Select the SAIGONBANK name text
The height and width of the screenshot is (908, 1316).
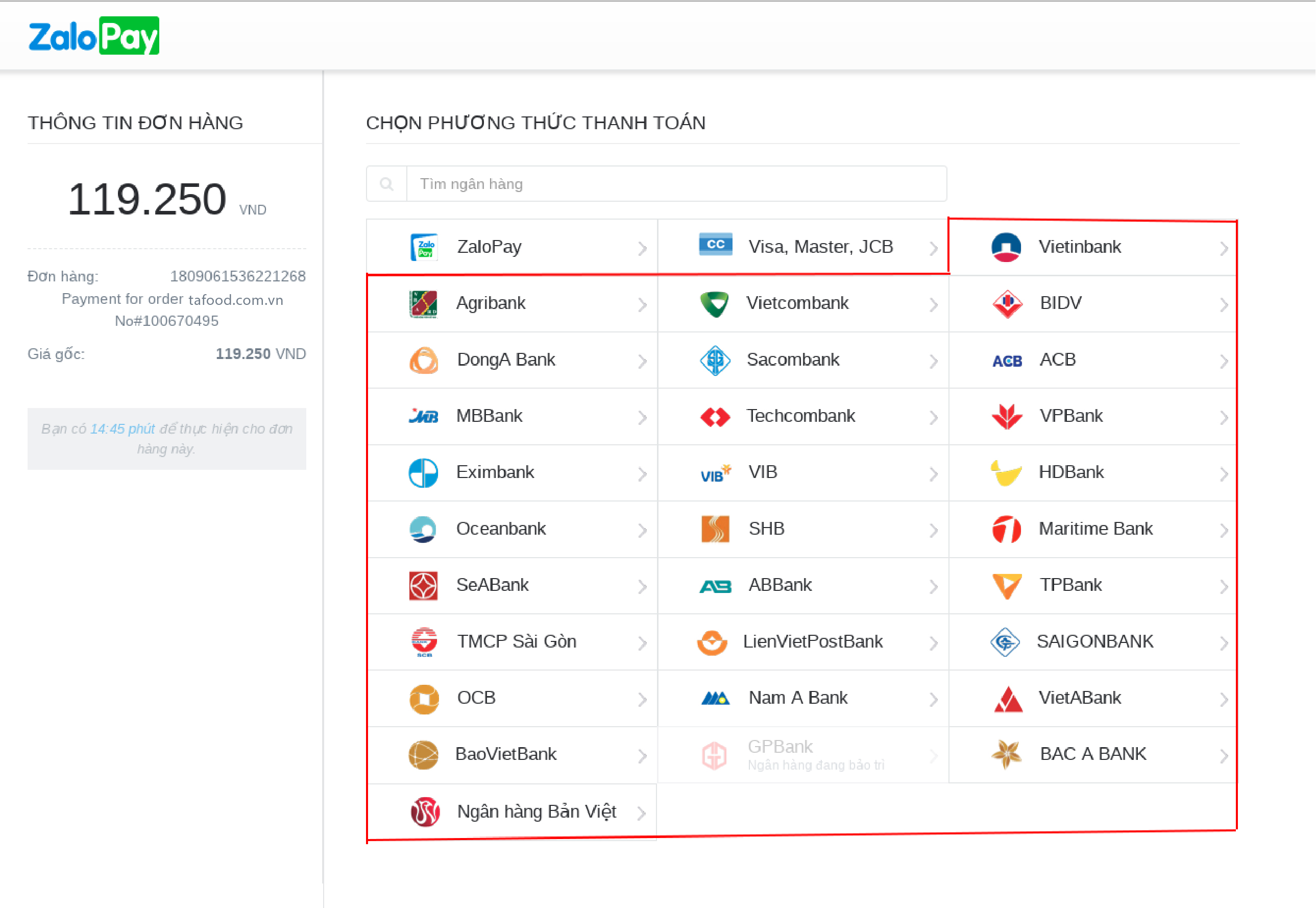[x=1095, y=642]
